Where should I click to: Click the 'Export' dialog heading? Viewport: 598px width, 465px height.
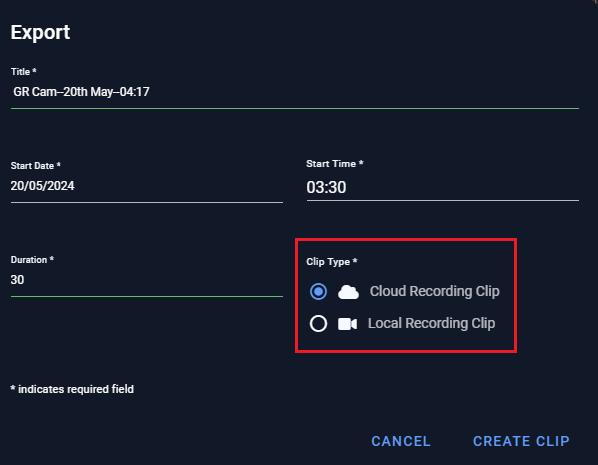pos(40,32)
